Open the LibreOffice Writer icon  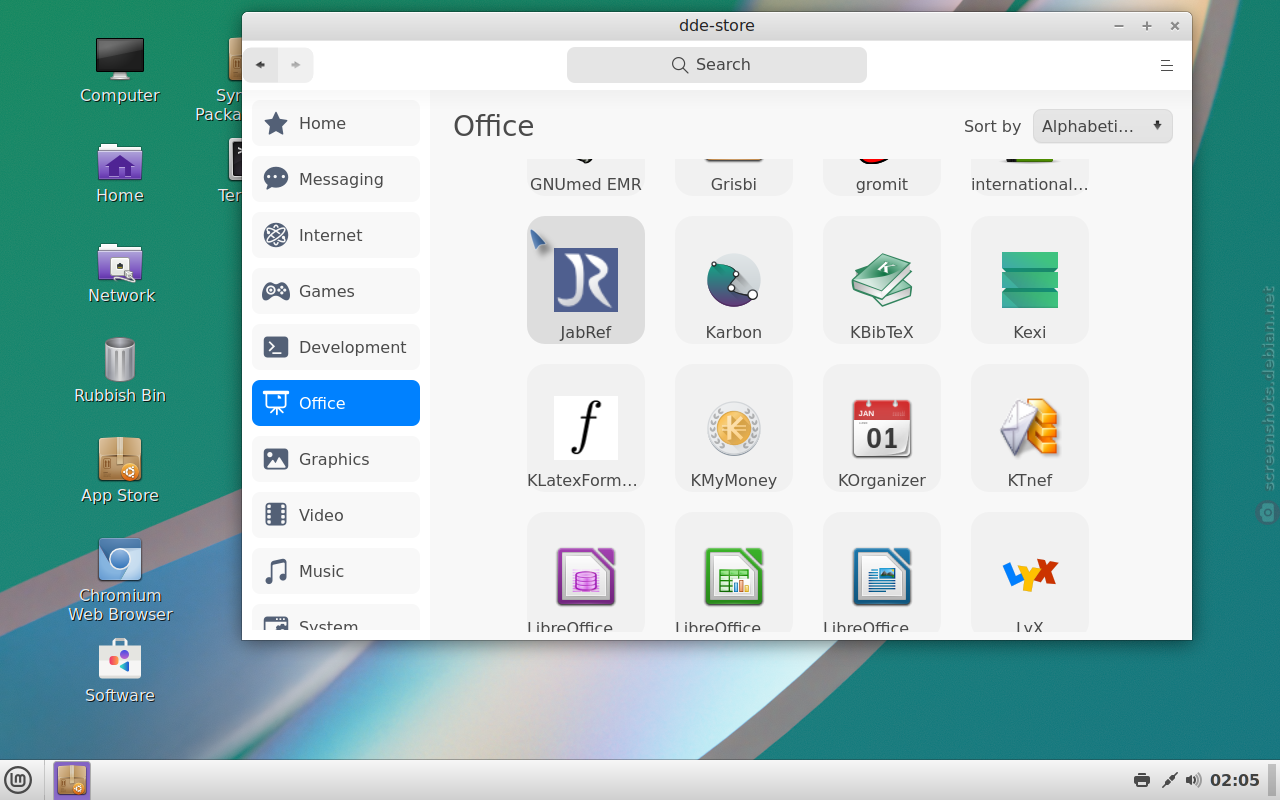[882, 576]
